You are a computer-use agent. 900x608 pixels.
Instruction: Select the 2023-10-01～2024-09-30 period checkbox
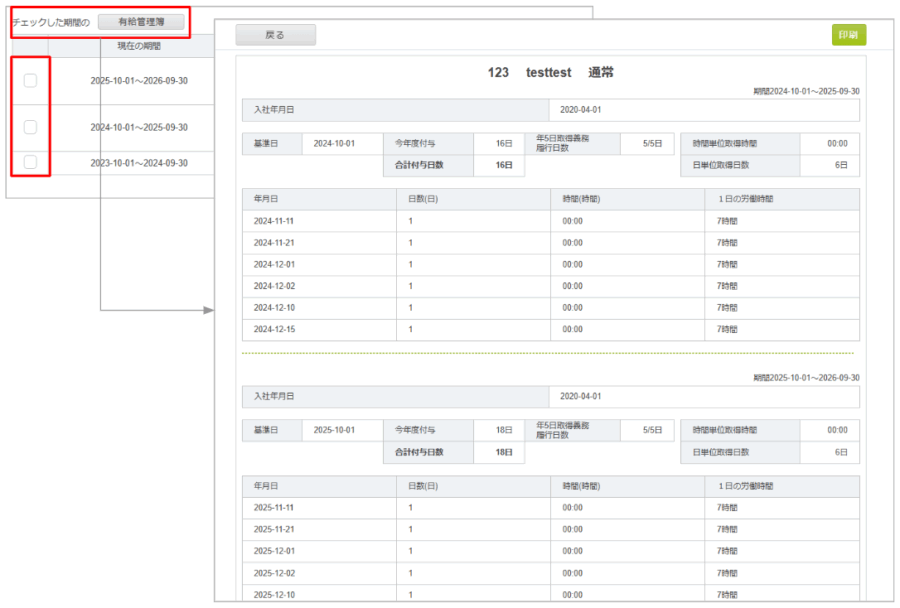click(x=30, y=162)
